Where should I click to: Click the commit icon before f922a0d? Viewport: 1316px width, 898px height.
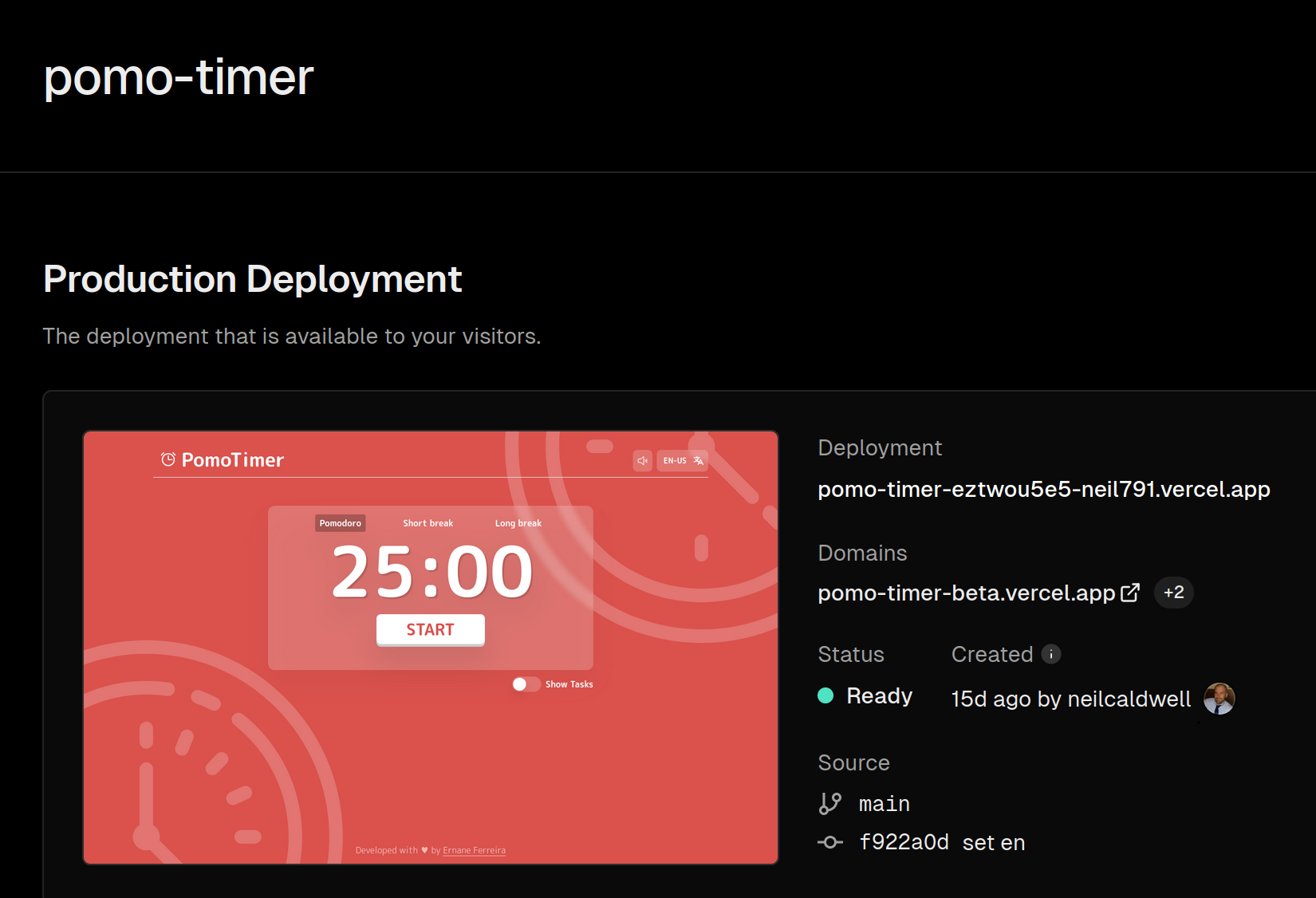(829, 842)
